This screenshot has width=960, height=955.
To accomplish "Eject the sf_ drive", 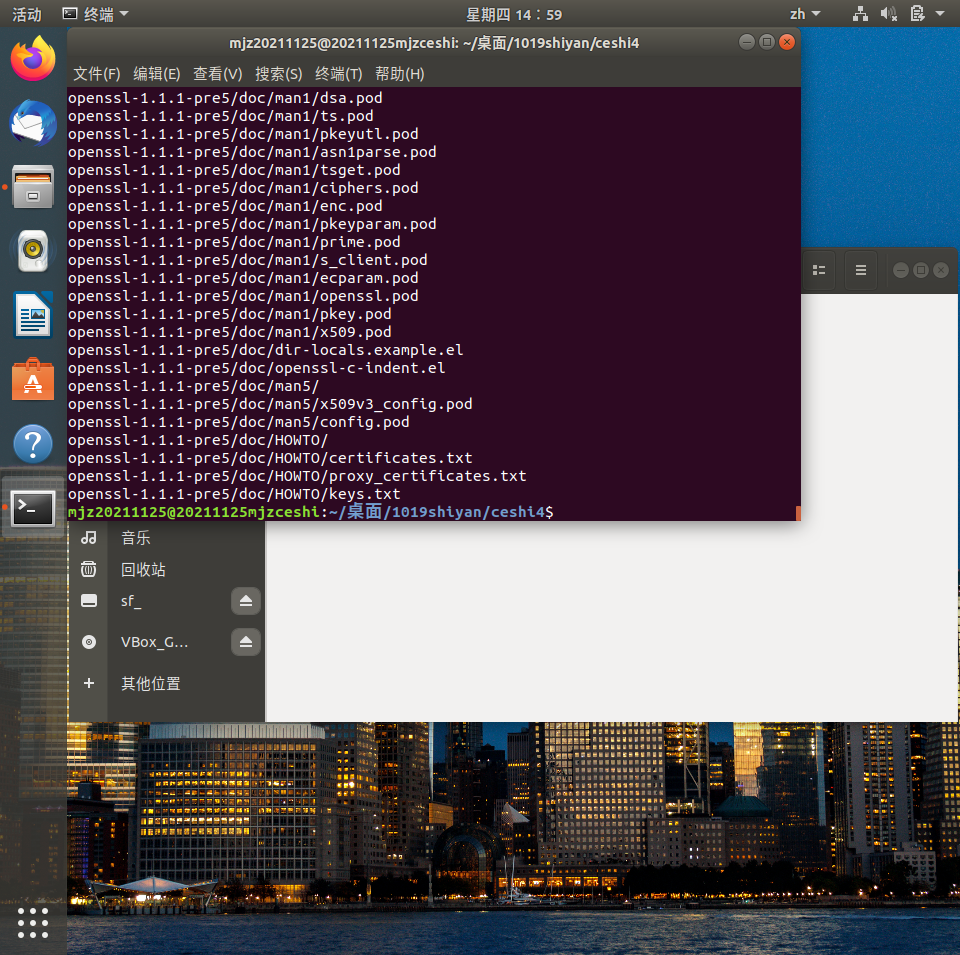I will tap(246, 601).
